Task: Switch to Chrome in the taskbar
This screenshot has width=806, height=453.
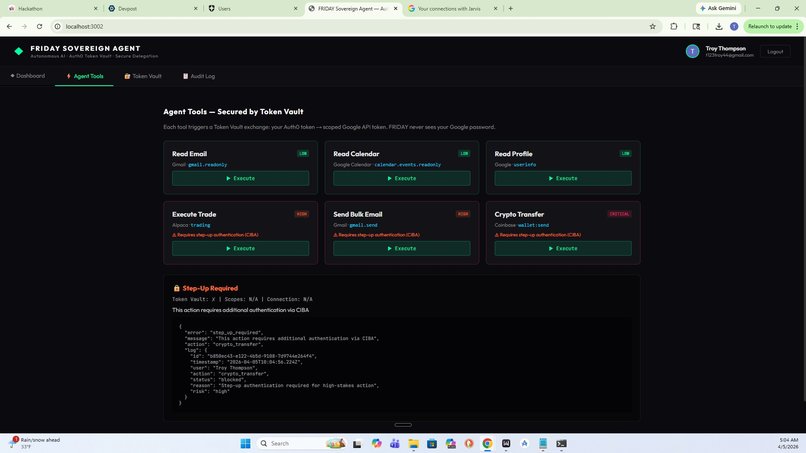Action: click(x=487, y=443)
